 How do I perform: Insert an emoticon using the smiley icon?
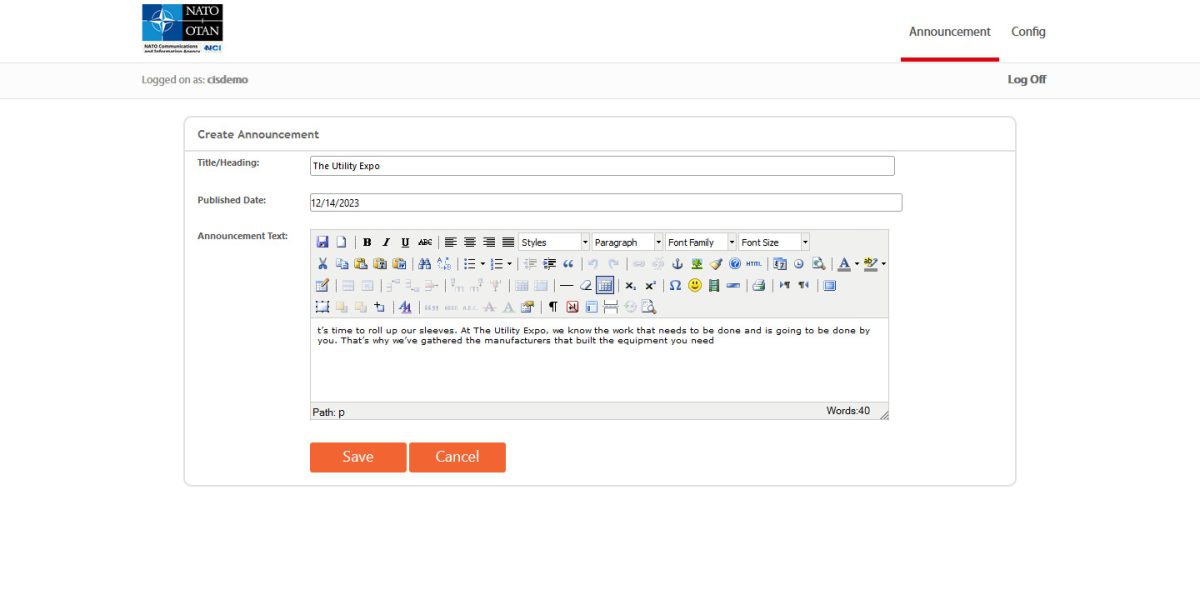(x=693, y=287)
